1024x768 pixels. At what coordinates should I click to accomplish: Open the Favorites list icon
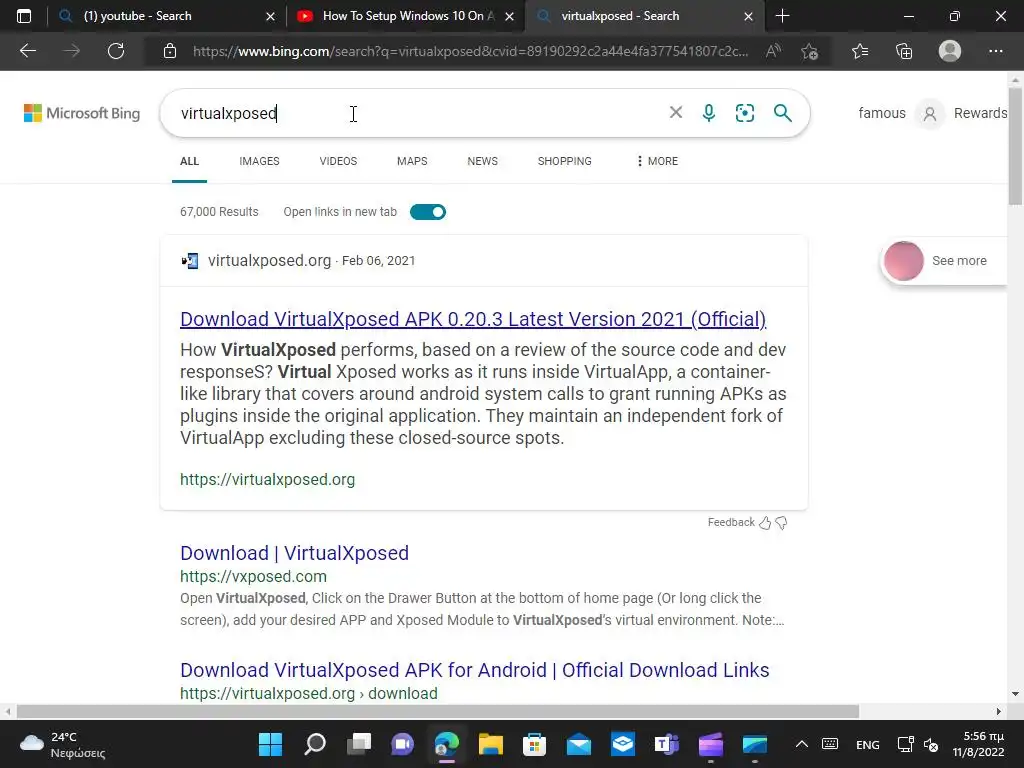point(860,51)
